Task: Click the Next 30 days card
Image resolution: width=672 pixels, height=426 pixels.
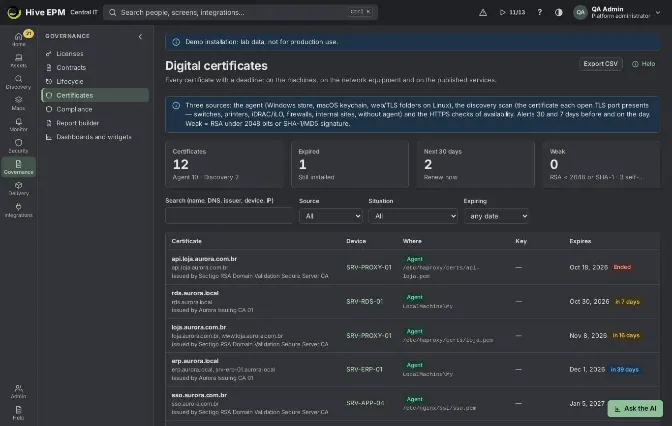Action: (x=476, y=164)
